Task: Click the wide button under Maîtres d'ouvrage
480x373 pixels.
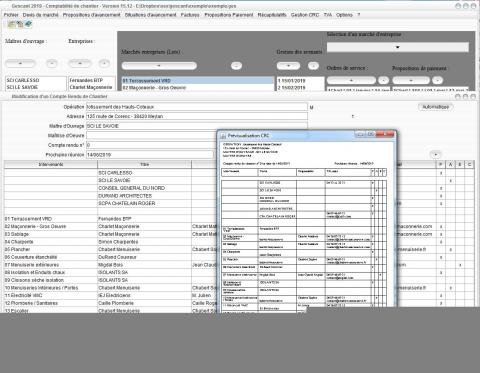Action: click(x=20, y=63)
